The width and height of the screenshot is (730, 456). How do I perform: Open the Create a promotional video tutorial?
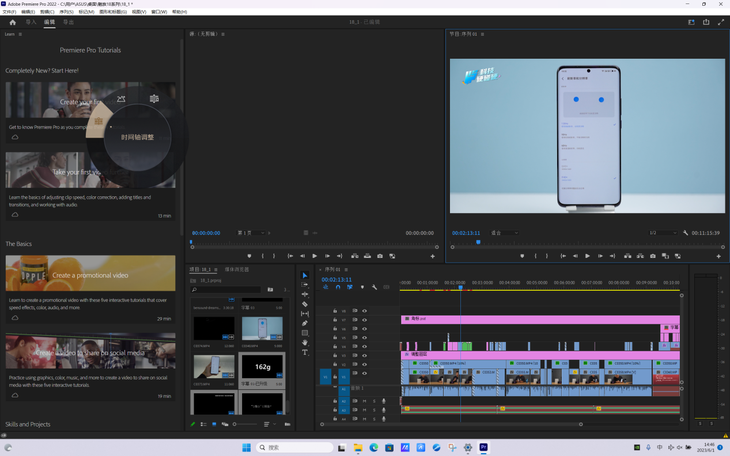(x=90, y=273)
